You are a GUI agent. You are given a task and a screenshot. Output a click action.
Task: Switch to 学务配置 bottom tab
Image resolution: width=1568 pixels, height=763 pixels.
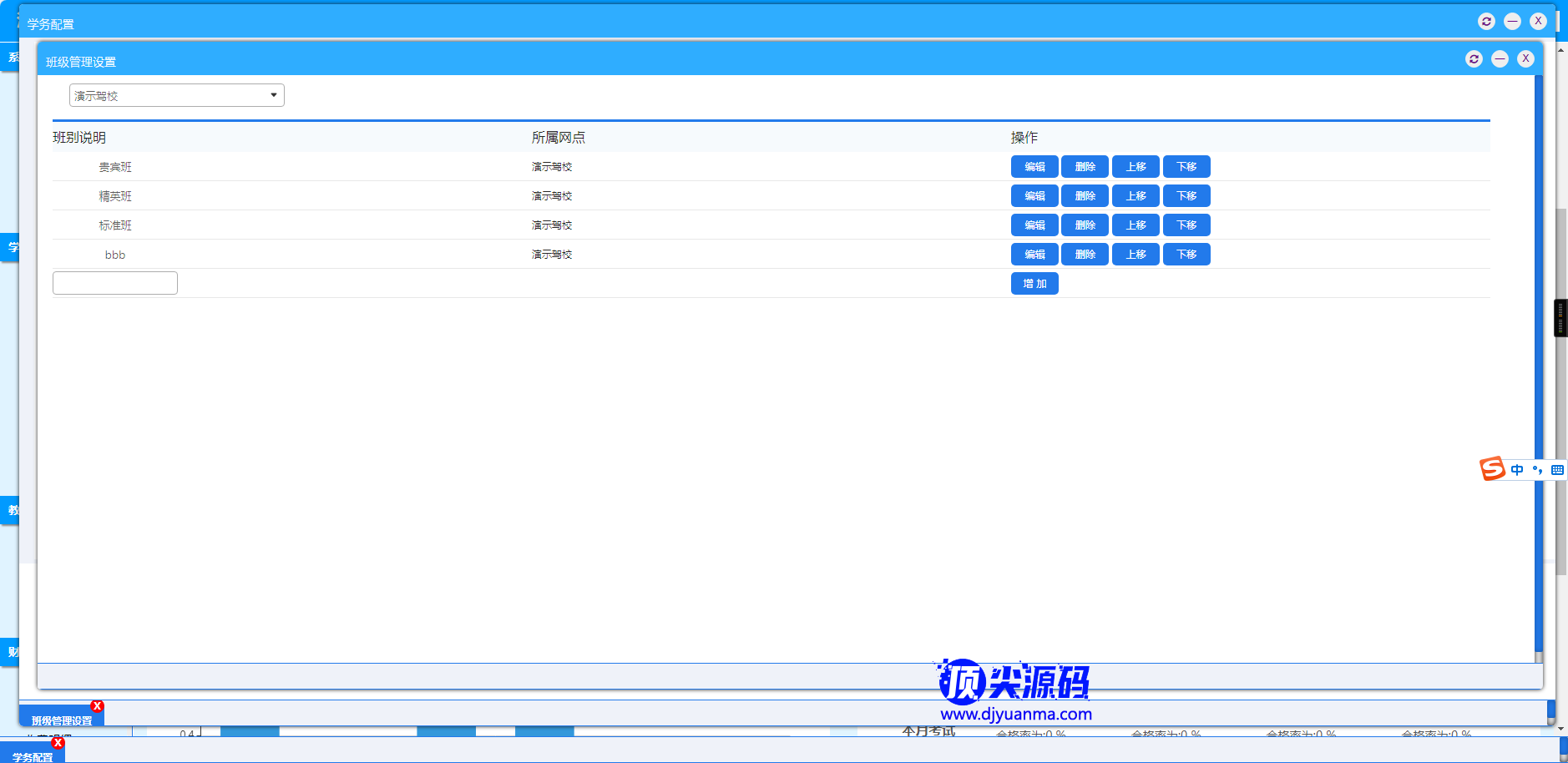click(32, 756)
